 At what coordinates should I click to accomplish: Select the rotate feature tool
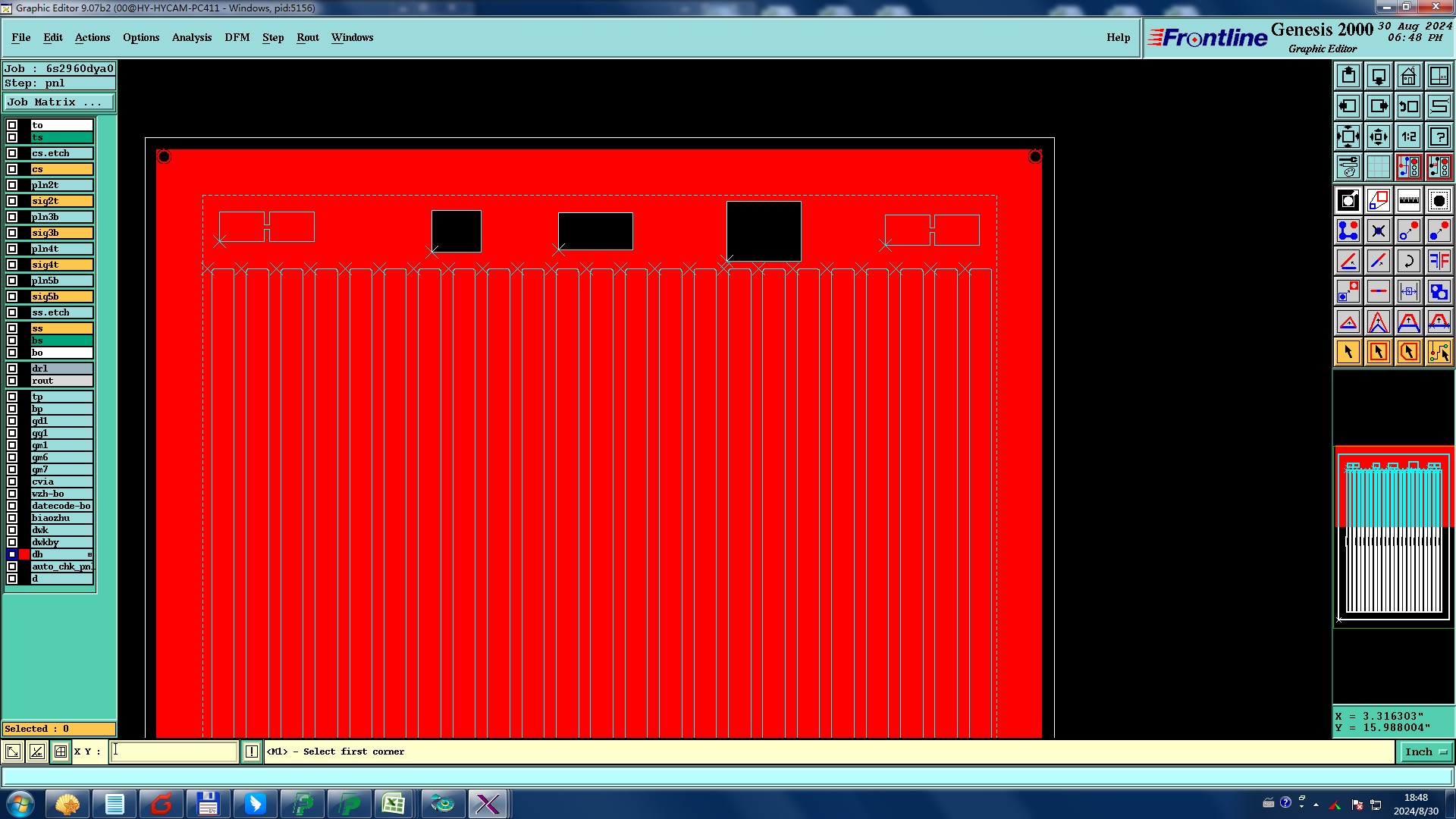point(1408,261)
